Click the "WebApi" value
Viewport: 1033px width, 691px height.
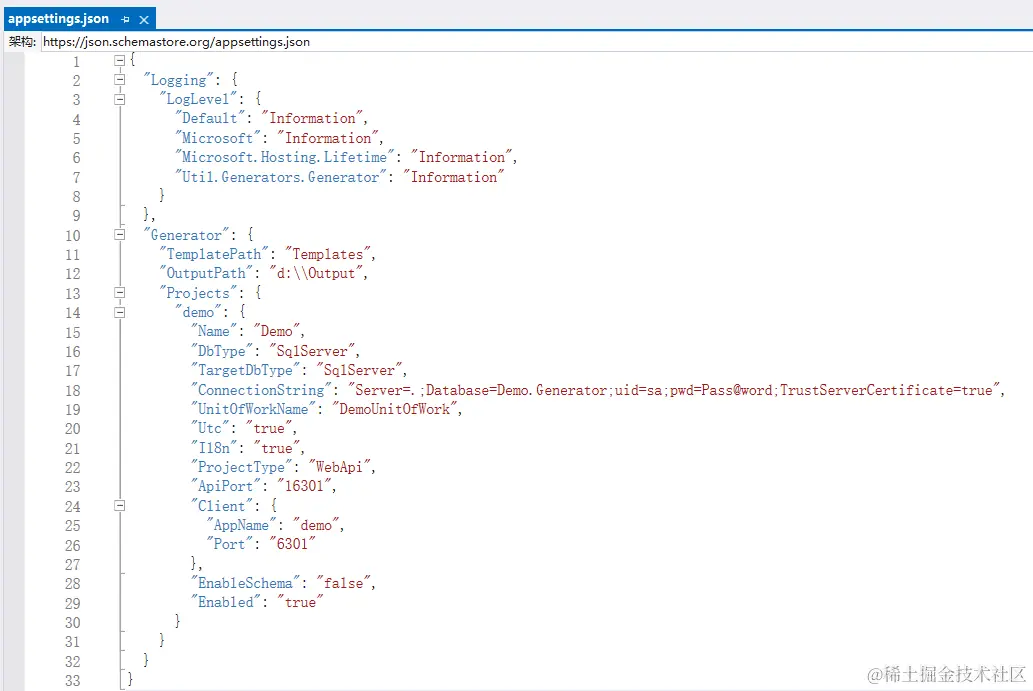pyautogui.click(x=339, y=467)
